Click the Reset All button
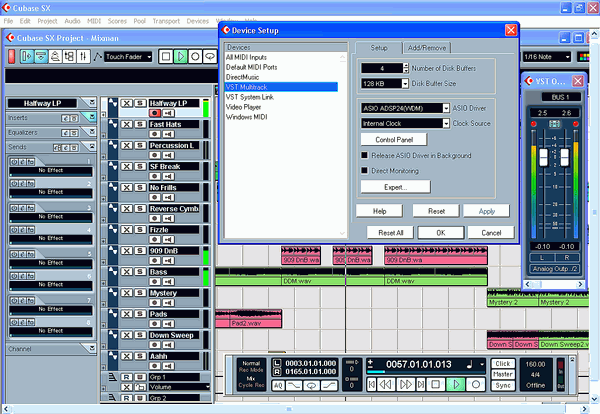The image size is (600, 414). [390, 233]
